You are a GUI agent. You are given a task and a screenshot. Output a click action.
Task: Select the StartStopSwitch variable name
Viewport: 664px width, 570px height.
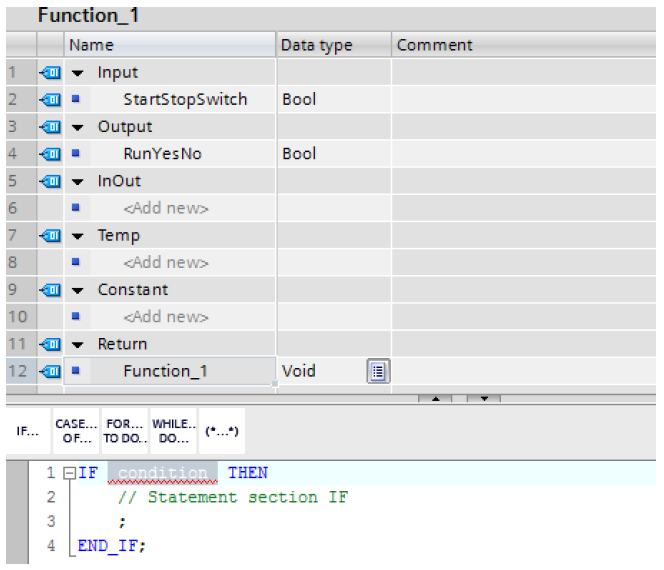pos(185,100)
